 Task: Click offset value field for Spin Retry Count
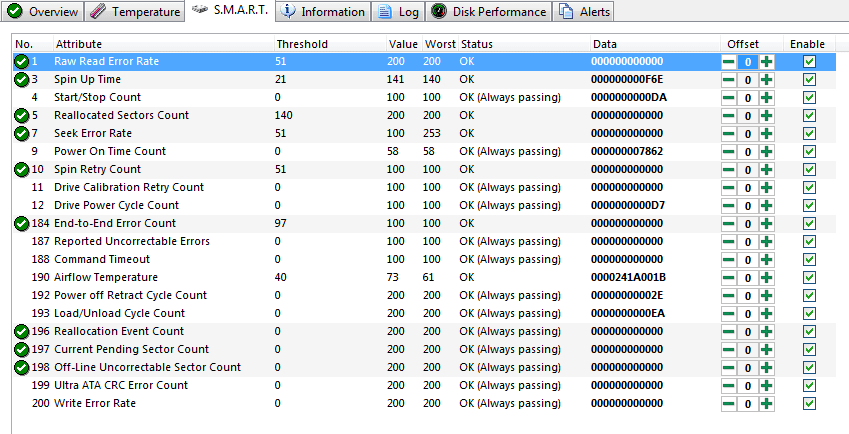click(747, 170)
